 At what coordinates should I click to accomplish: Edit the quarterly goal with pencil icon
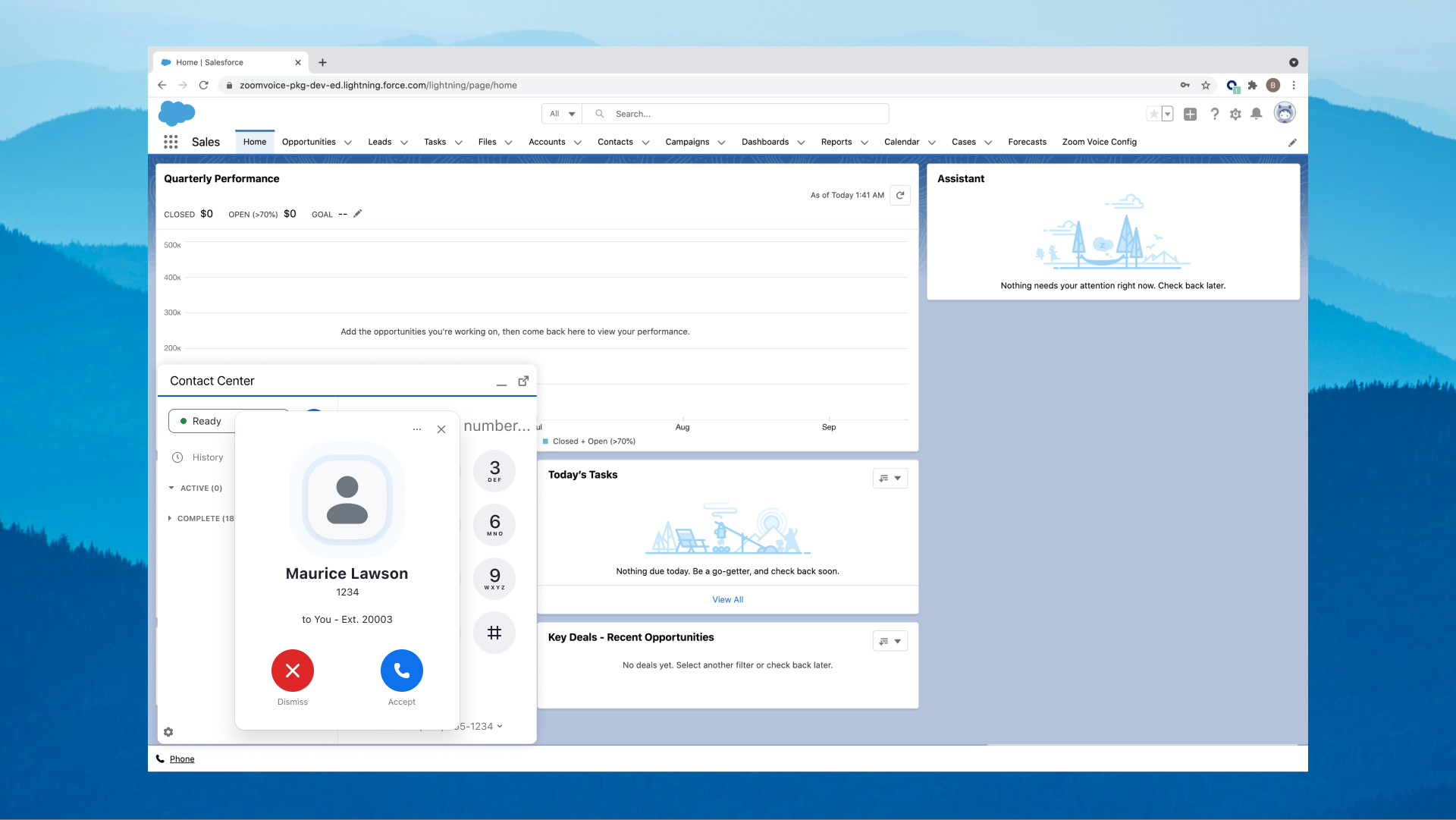358,214
